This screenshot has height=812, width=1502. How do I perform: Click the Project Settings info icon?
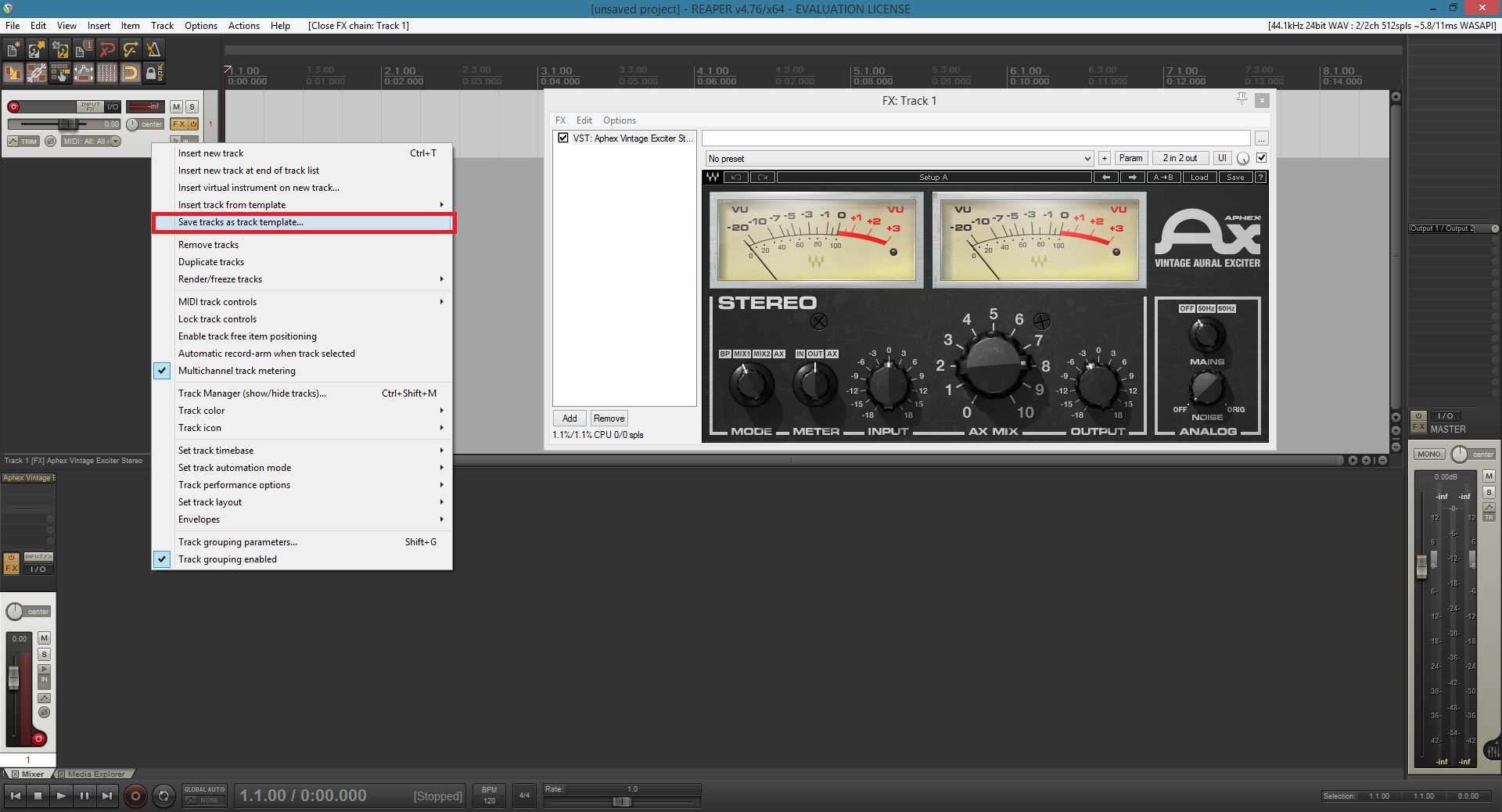[x=84, y=50]
